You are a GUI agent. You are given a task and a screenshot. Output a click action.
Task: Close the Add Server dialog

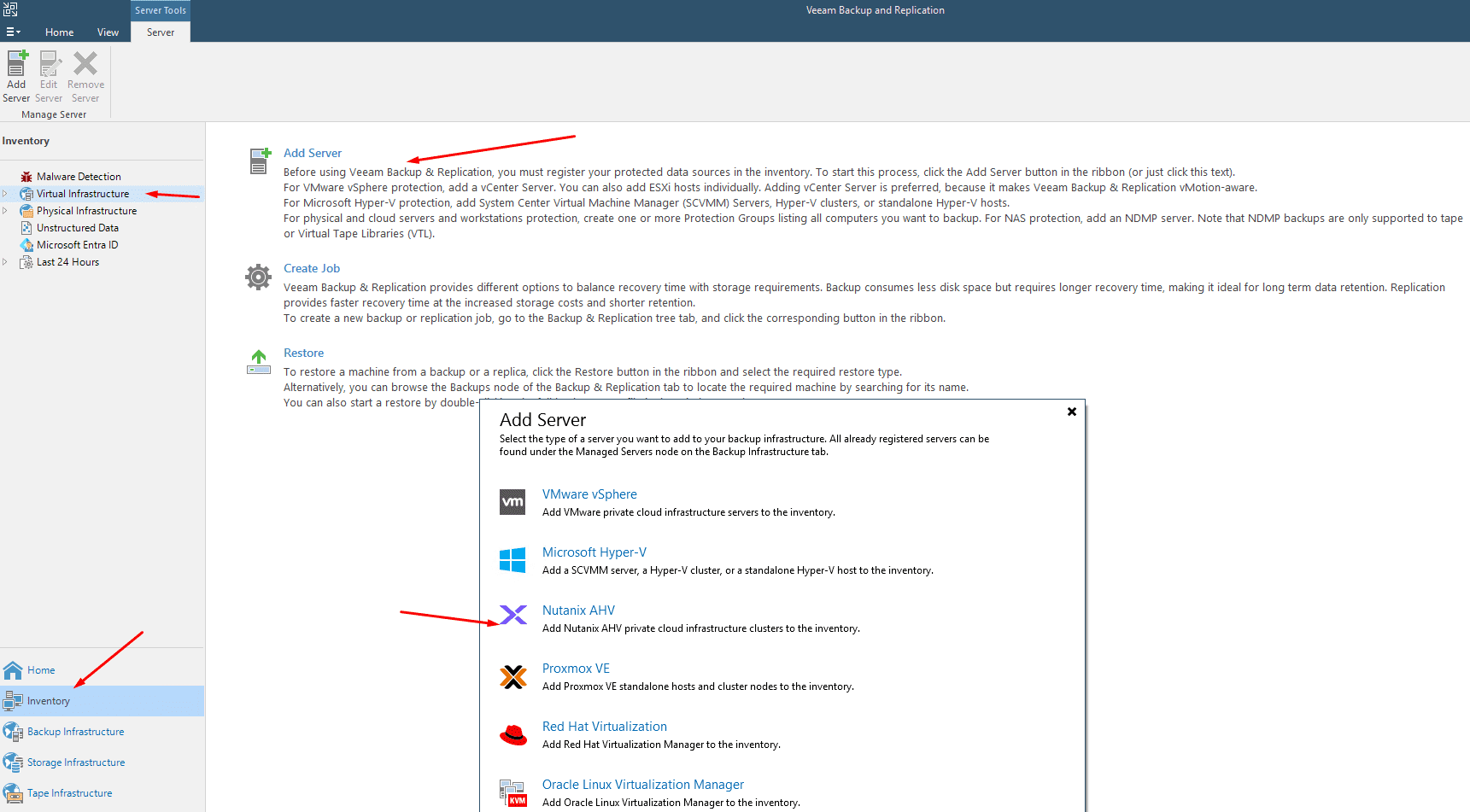pos(1072,412)
